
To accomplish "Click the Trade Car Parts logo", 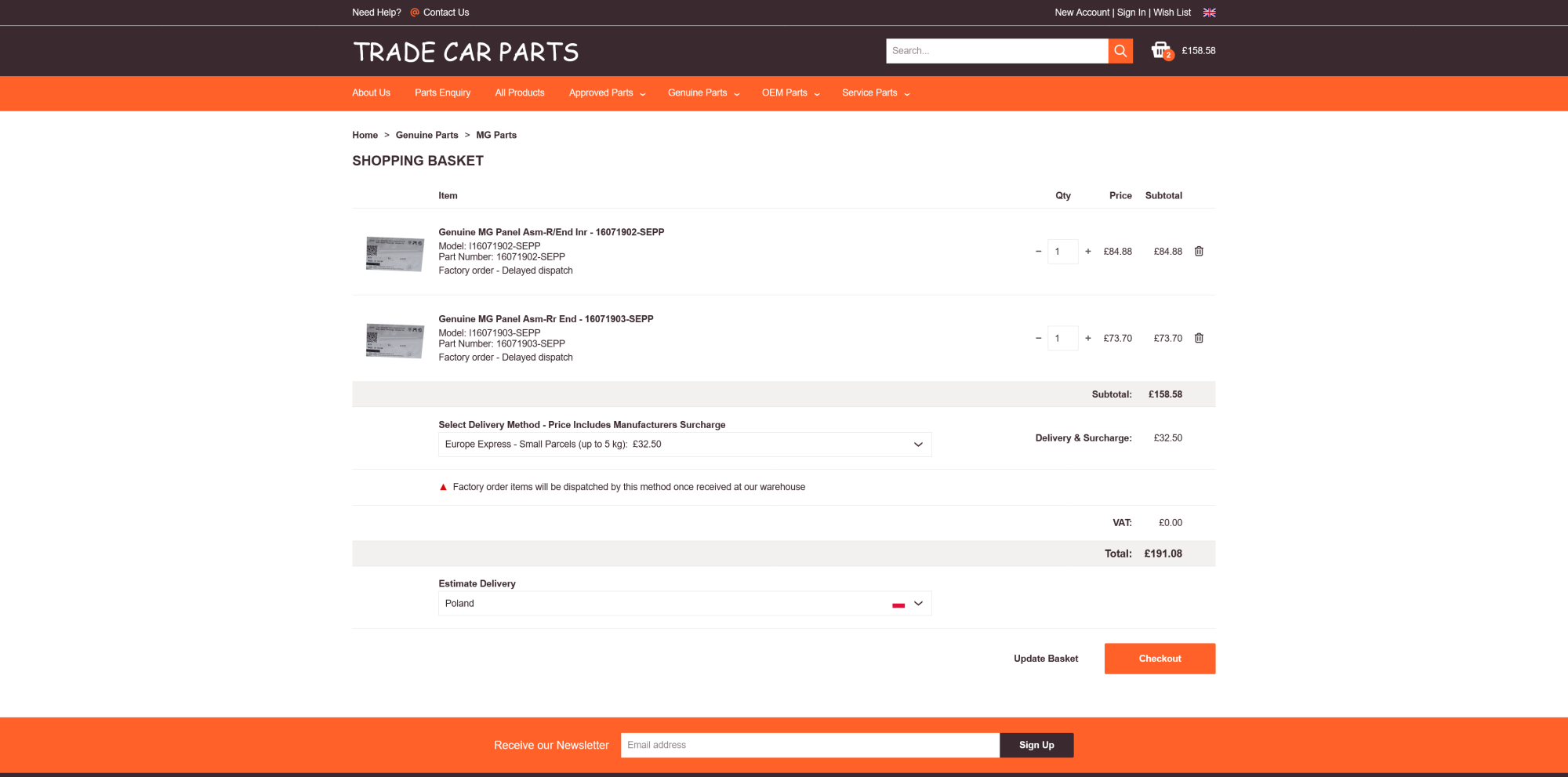I will [466, 52].
